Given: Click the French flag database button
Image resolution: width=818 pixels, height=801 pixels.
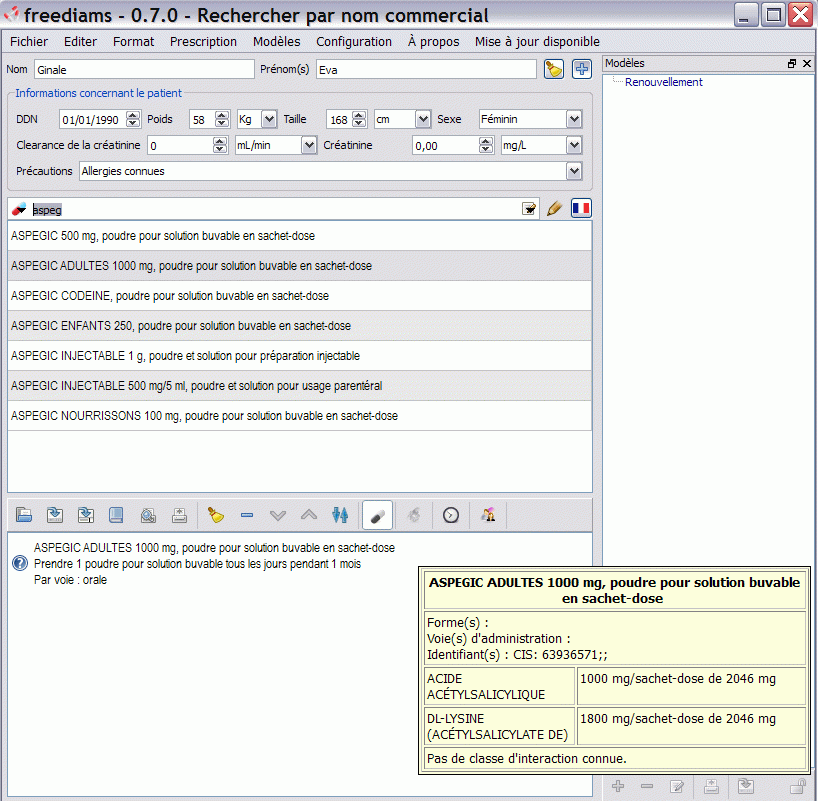Looking at the screenshot, I should [x=581, y=209].
